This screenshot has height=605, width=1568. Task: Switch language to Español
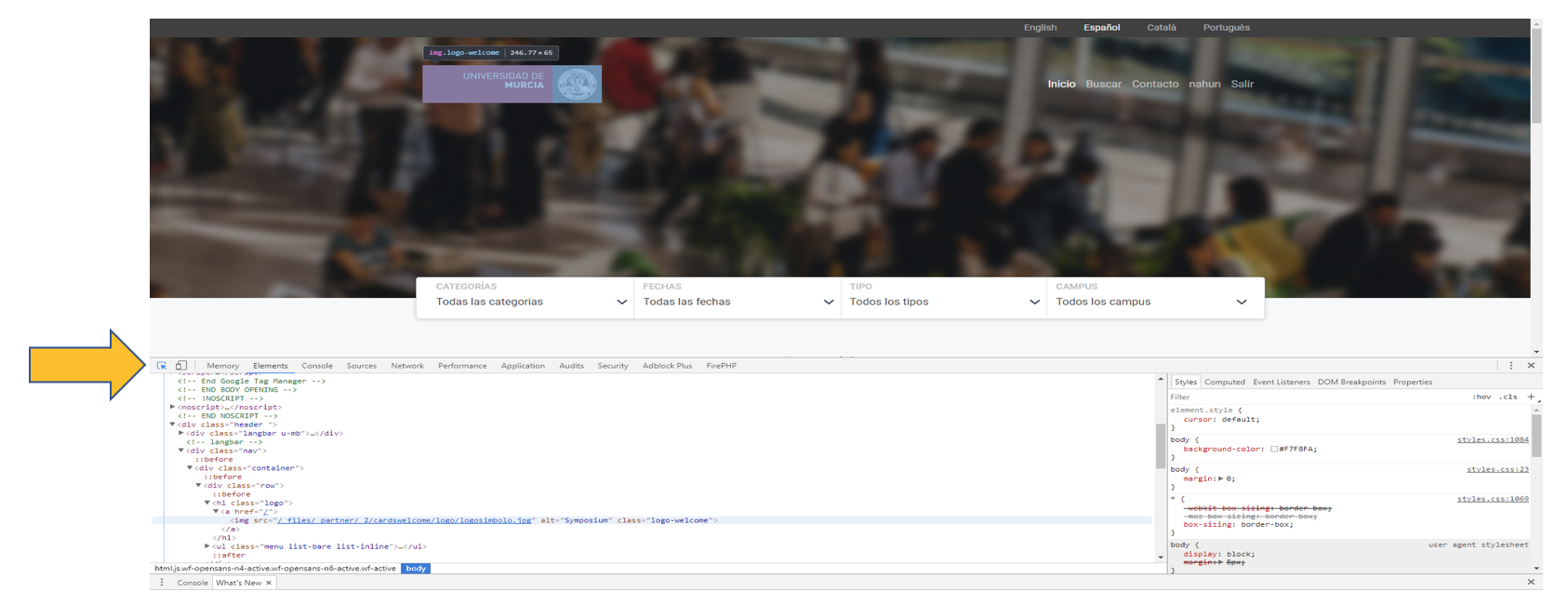click(x=1101, y=27)
